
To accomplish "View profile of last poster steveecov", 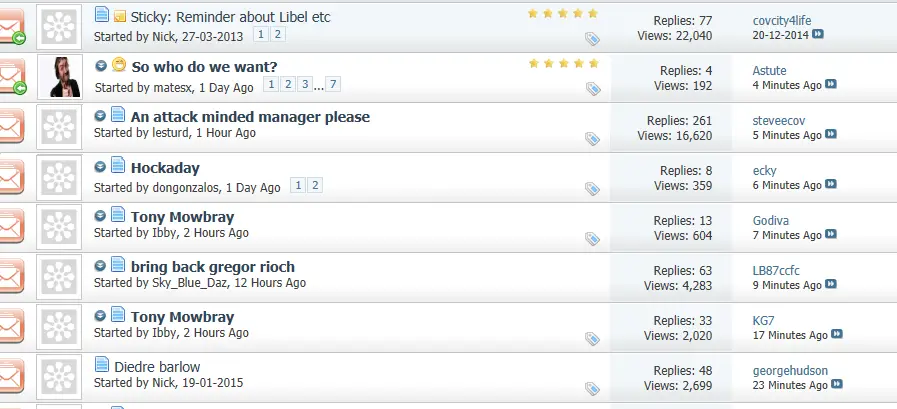I will coord(779,121).
